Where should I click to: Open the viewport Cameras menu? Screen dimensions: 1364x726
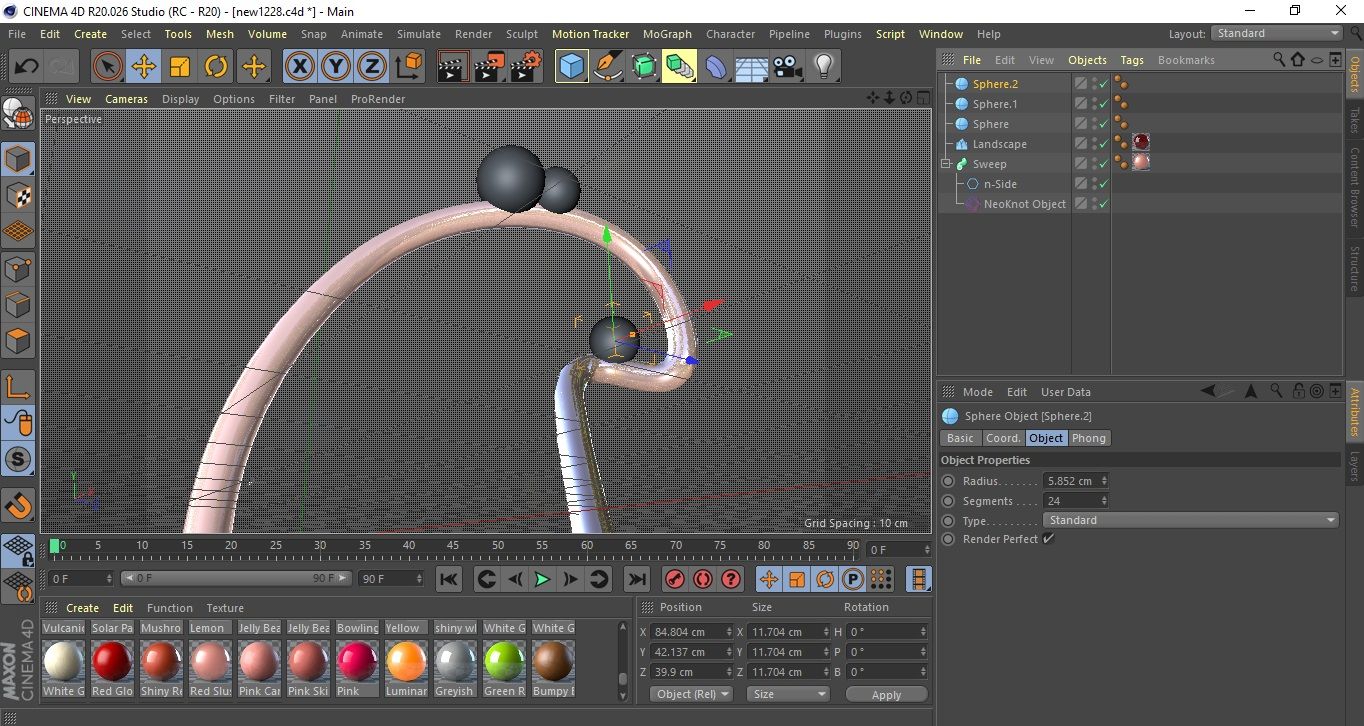pyautogui.click(x=126, y=99)
